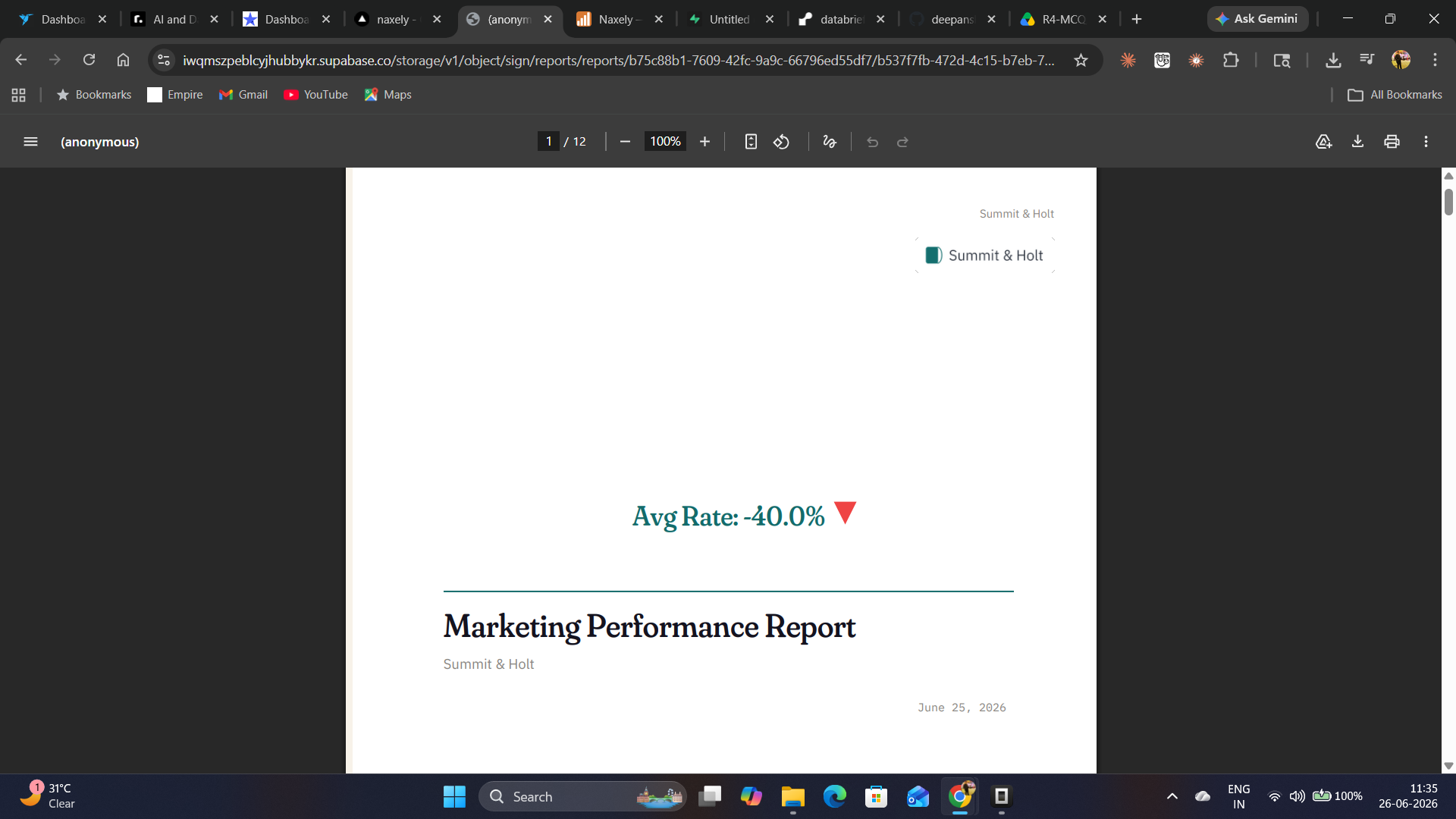Open the browser home page
The width and height of the screenshot is (1456, 819).
click(123, 60)
